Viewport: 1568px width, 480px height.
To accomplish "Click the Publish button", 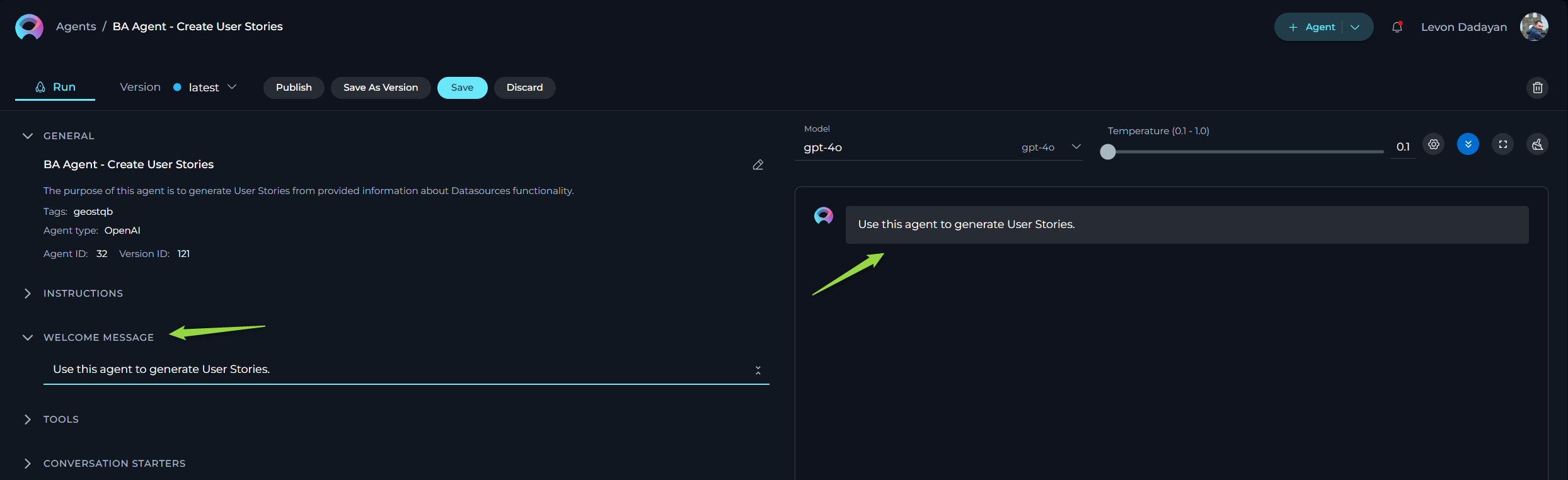I will point(294,88).
